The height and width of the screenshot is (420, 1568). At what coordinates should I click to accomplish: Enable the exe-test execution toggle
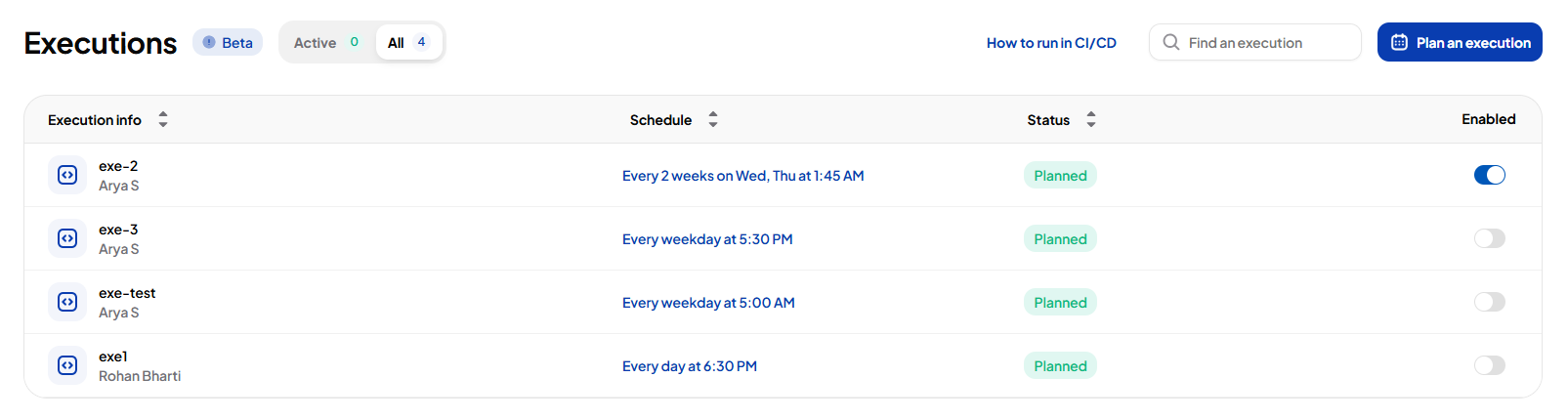(1489, 302)
